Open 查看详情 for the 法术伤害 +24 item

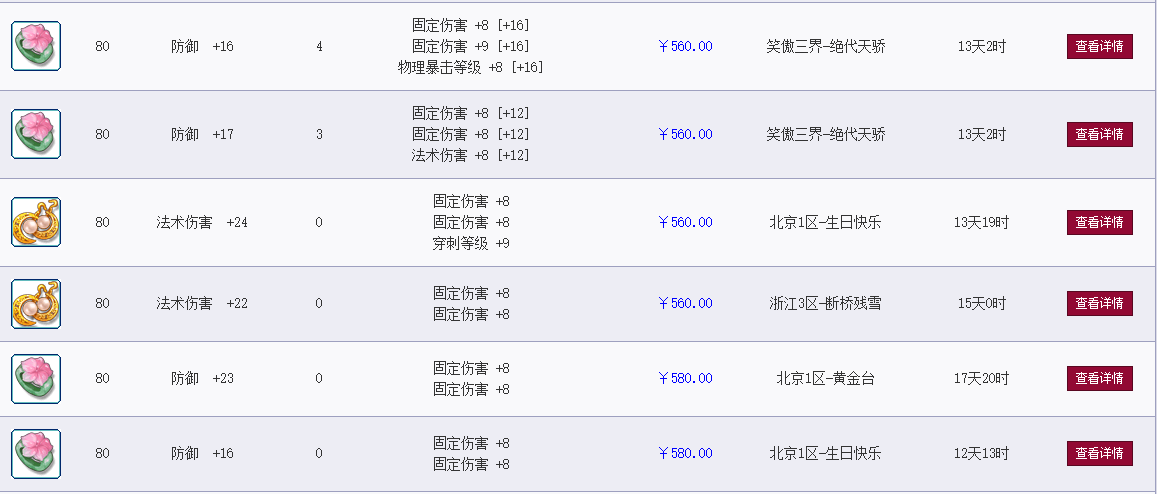coord(1099,222)
